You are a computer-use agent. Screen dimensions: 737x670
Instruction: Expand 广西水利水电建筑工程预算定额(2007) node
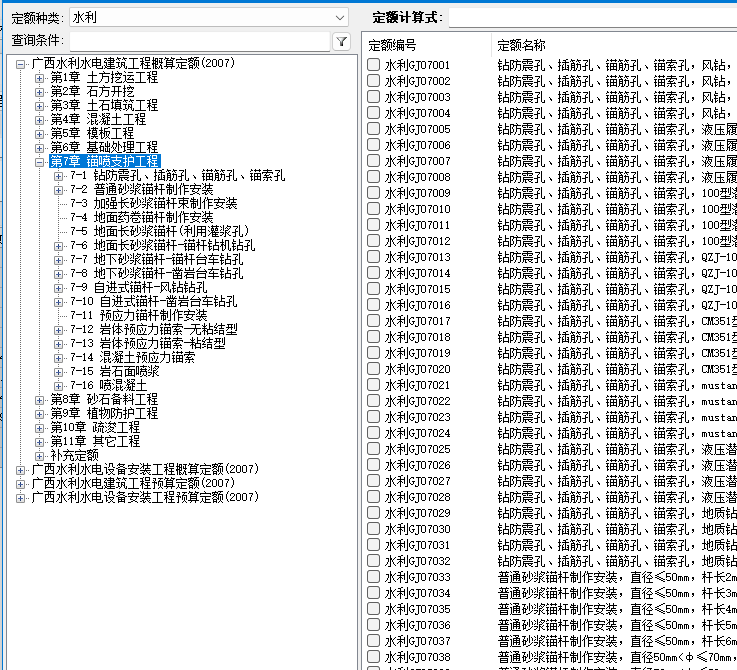(x=20, y=484)
